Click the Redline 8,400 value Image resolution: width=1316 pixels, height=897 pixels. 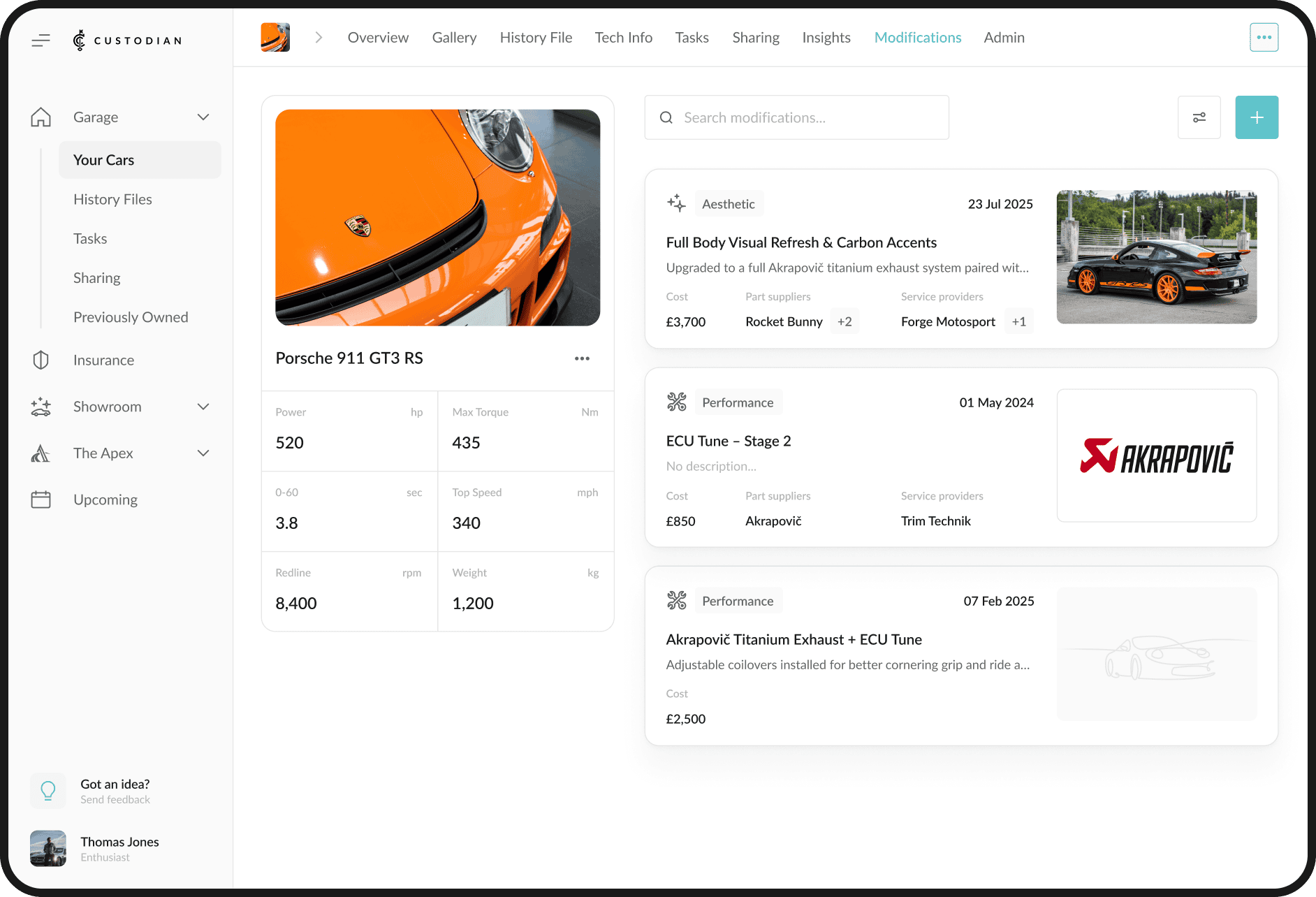coord(295,603)
